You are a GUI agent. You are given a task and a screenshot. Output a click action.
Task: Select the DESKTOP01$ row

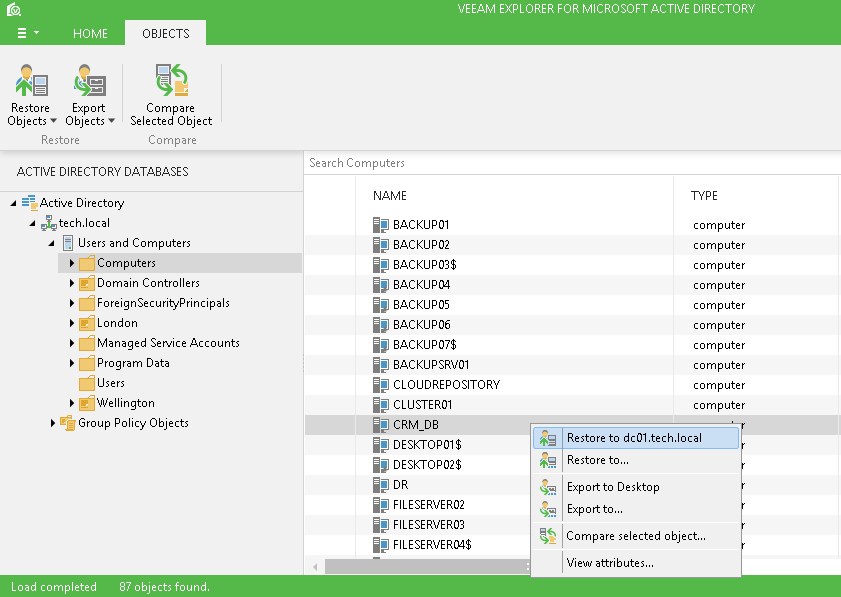[x=418, y=445]
